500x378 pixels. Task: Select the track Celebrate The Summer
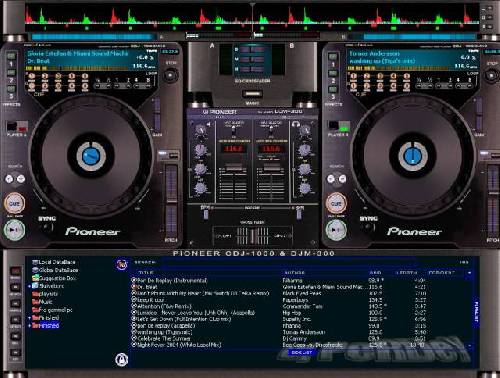(164, 338)
